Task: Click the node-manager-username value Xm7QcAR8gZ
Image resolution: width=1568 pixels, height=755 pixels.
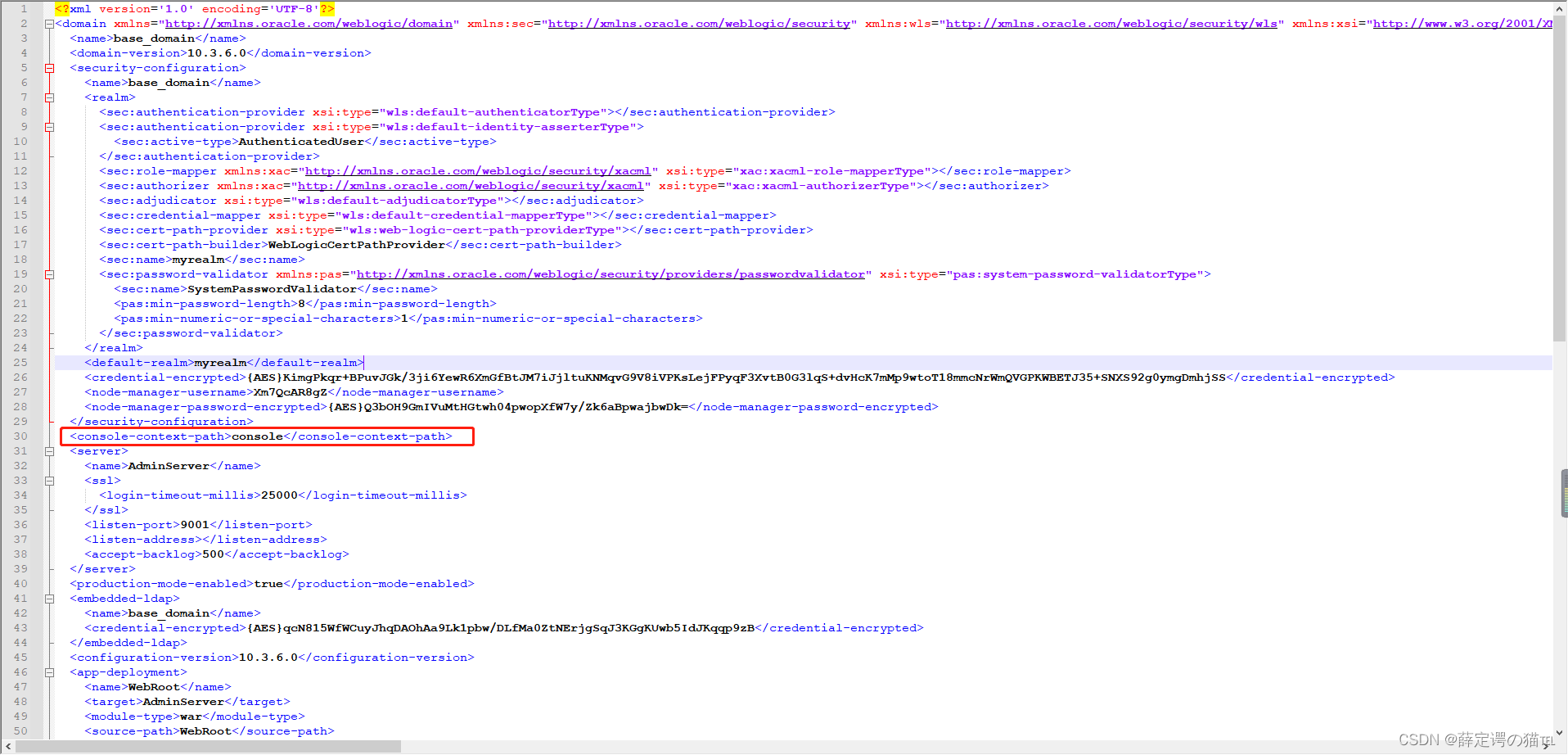Action: coord(290,392)
